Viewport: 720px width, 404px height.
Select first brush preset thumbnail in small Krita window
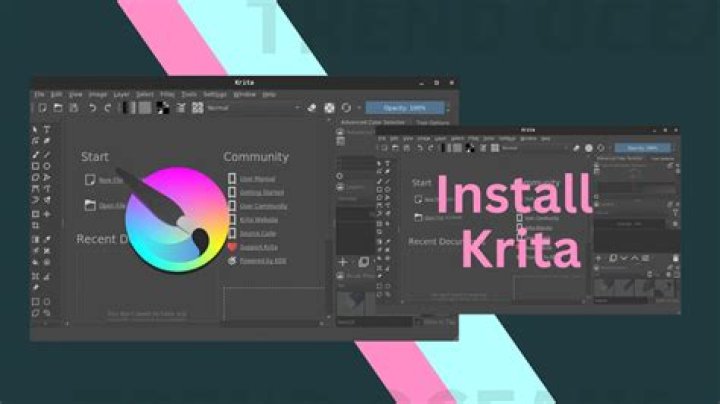click(x=604, y=288)
